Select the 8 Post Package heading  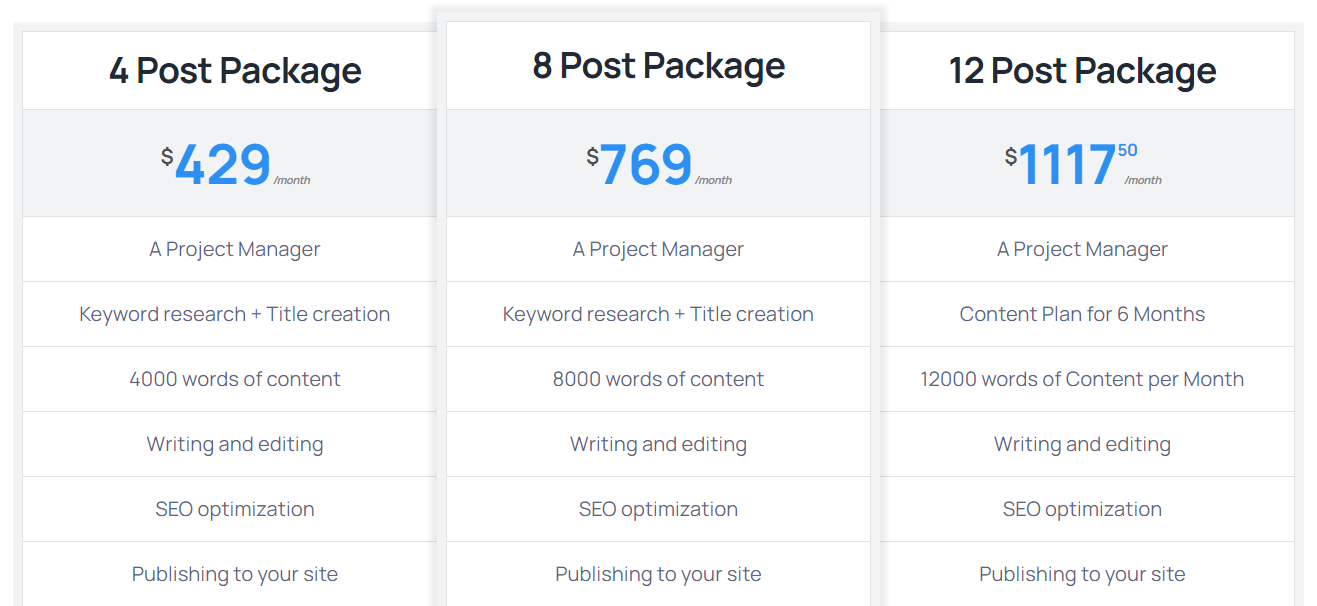point(658,66)
